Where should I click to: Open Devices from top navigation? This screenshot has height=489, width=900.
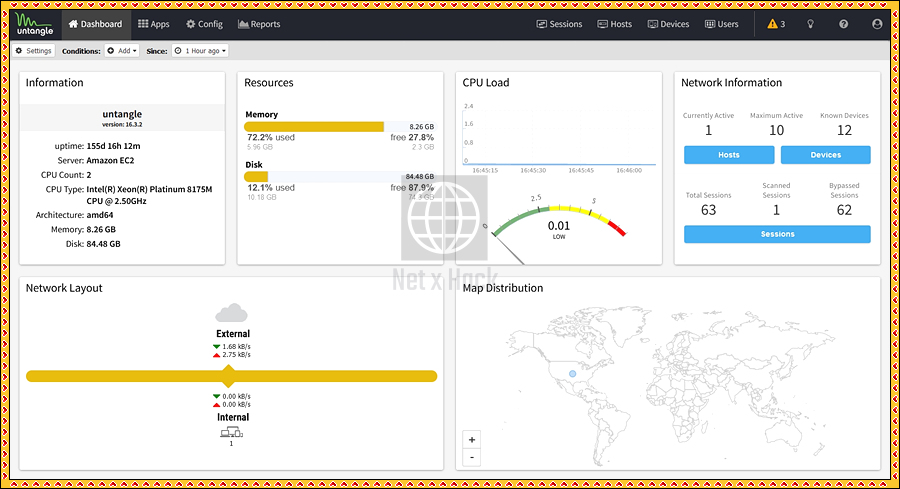pyautogui.click(x=668, y=24)
